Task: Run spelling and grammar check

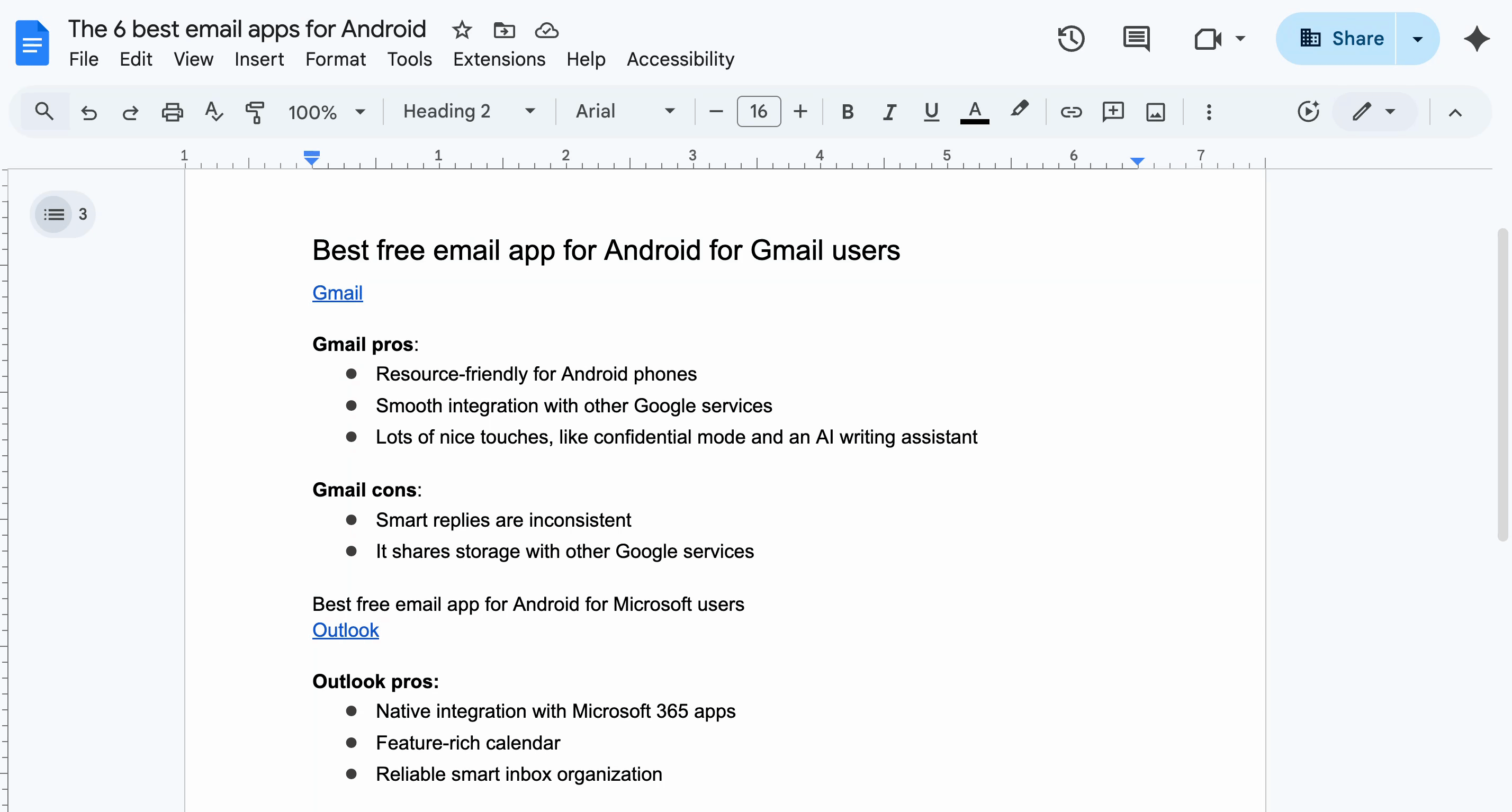Action: [x=214, y=112]
